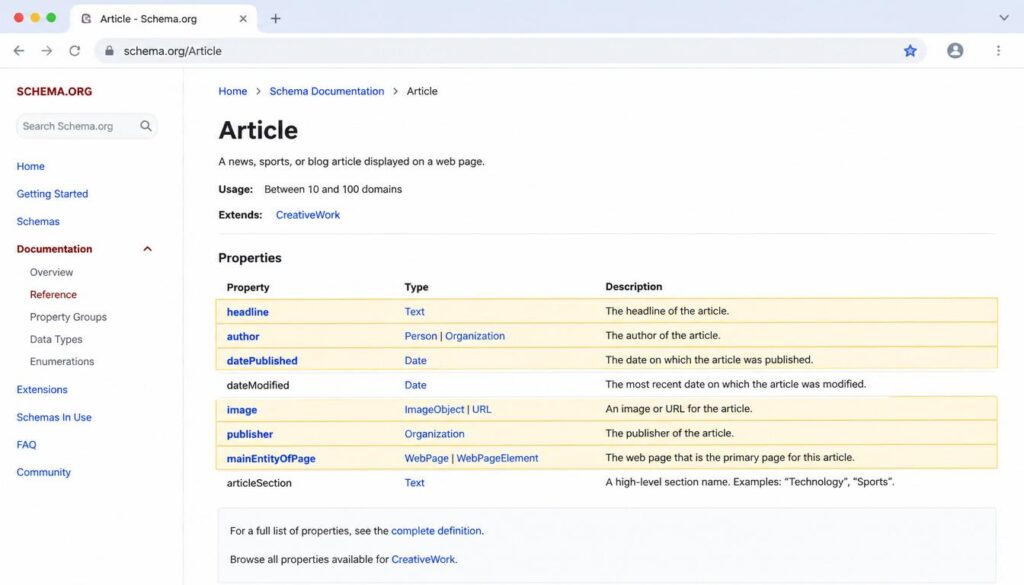Screen dimensions: 1024x585
Task: Click the browser forward arrow
Action: (x=46, y=51)
